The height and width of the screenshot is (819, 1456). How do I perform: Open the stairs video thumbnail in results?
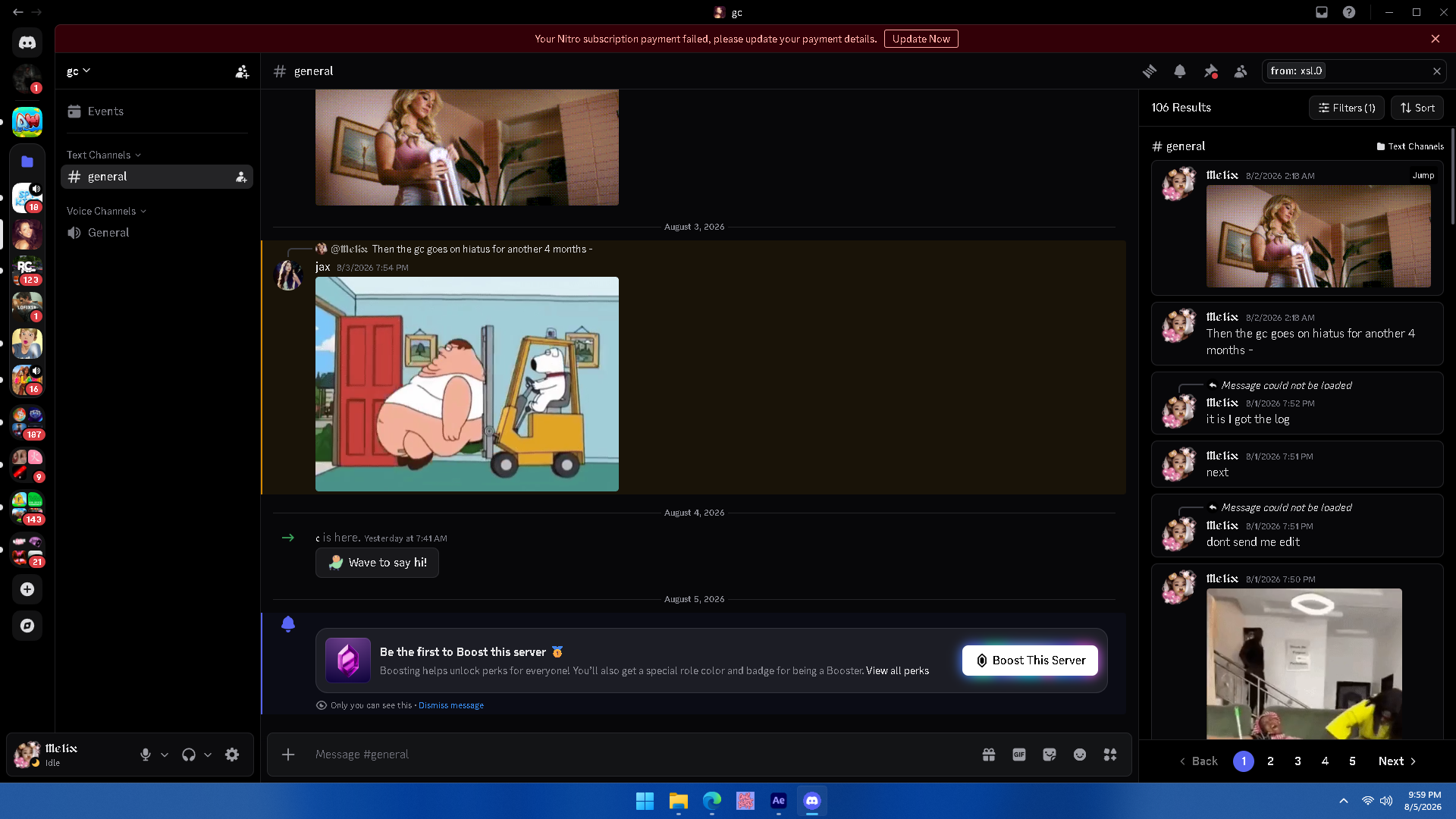[x=1304, y=664]
